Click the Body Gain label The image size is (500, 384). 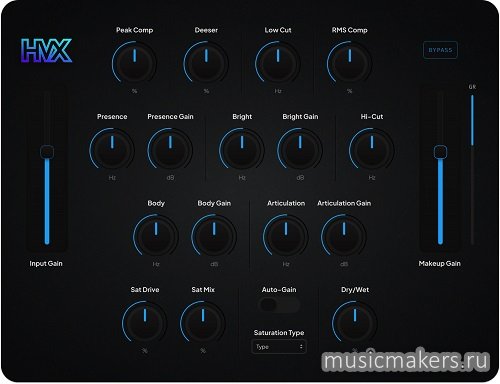(x=214, y=203)
